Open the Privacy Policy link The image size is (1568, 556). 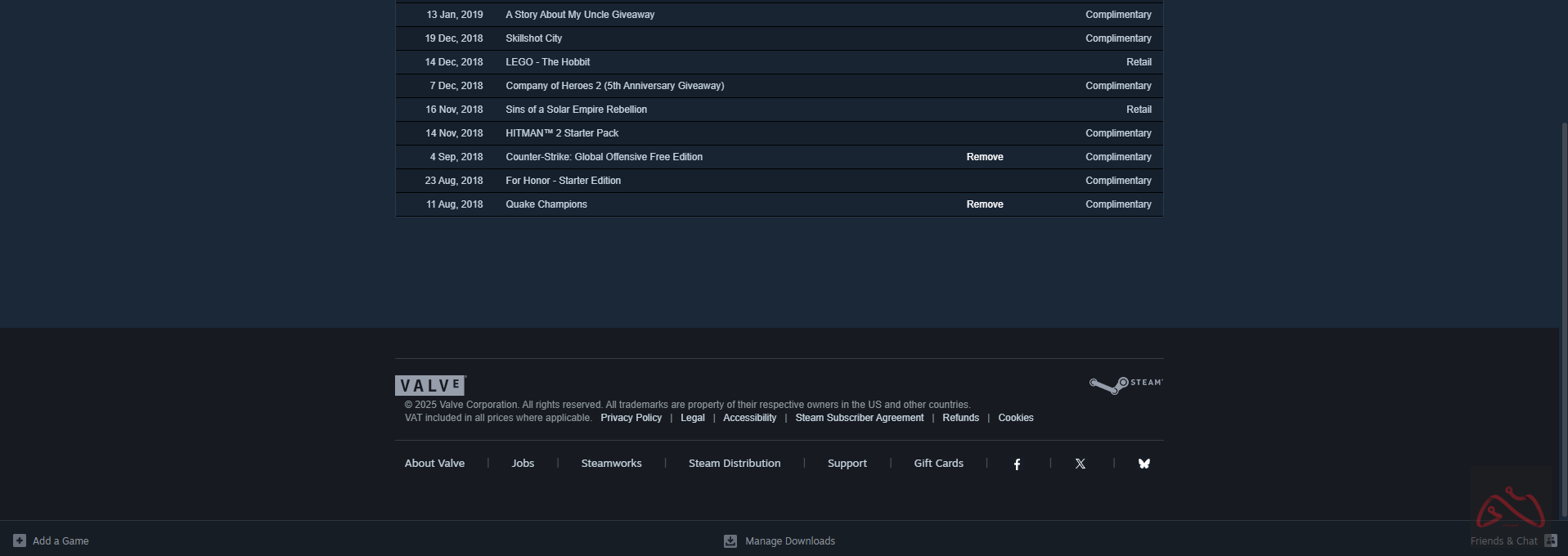[x=631, y=418]
